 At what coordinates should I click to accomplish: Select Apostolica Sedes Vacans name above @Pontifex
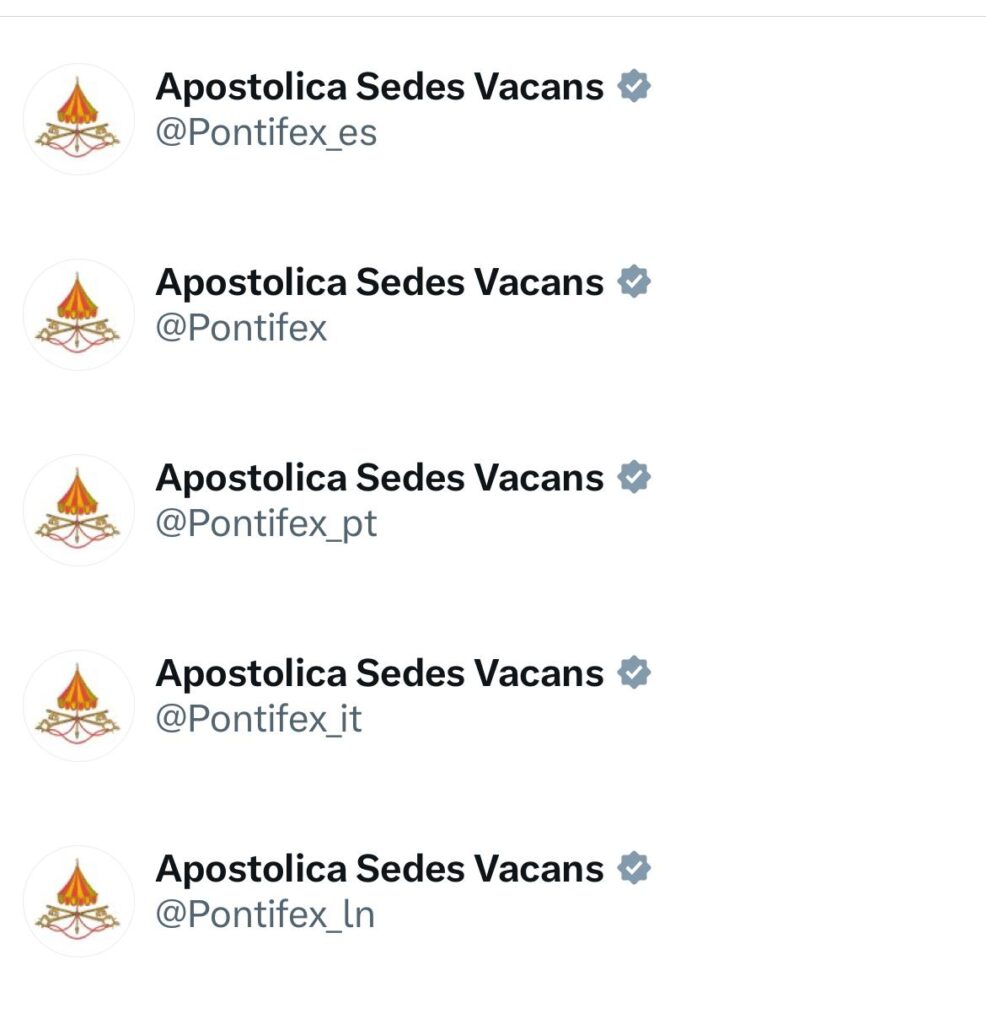380,283
